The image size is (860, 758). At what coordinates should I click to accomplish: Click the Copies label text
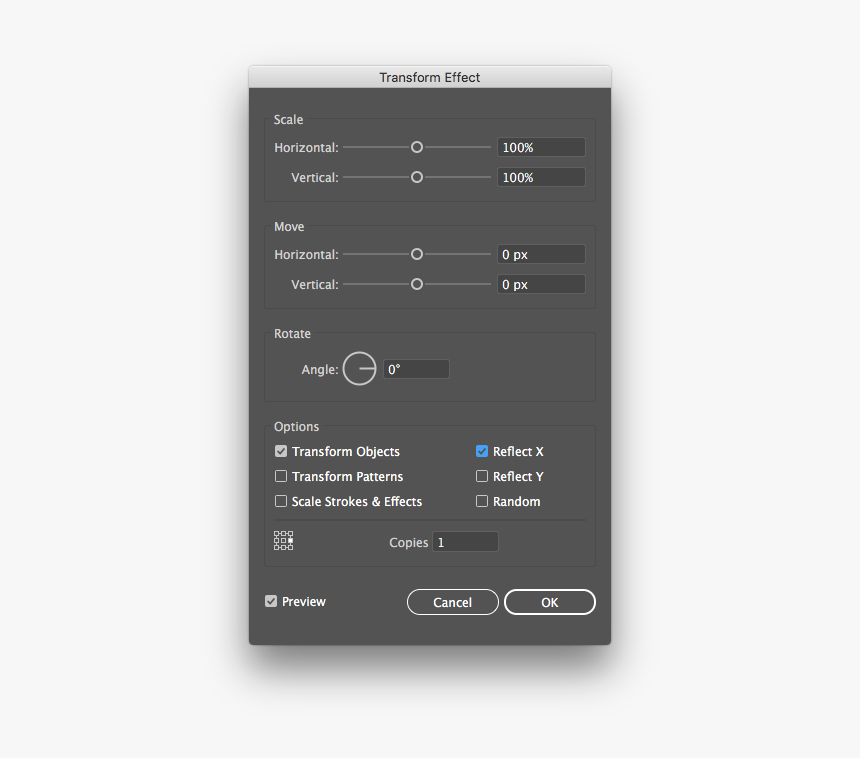(409, 542)
